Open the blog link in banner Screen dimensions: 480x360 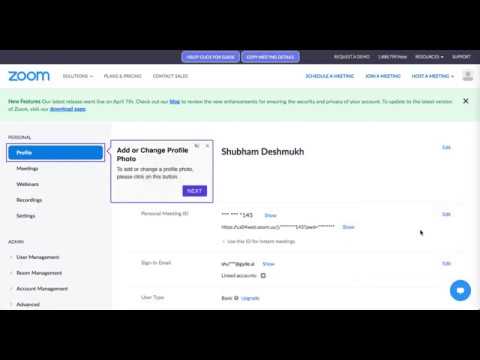175,101
